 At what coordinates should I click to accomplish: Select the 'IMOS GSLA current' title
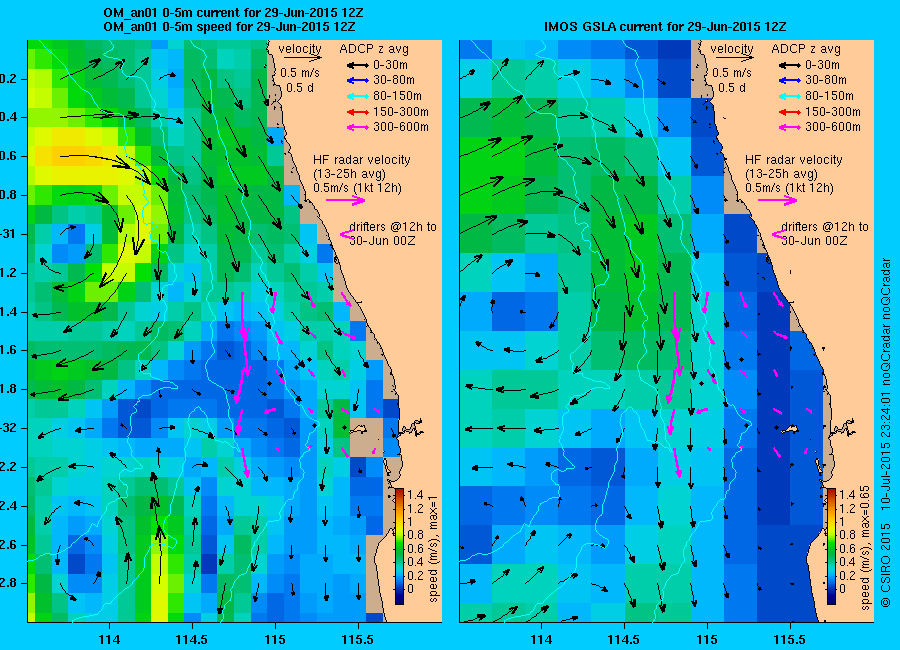click(x=665, y=26)
